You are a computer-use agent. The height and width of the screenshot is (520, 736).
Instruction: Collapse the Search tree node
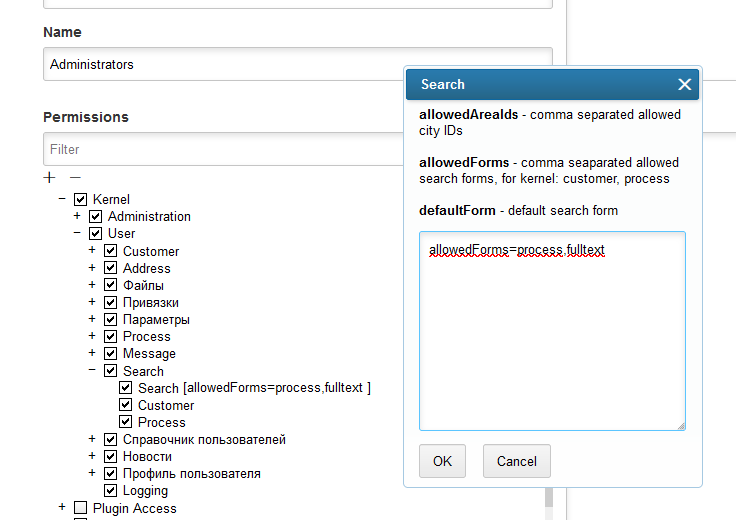92,370
